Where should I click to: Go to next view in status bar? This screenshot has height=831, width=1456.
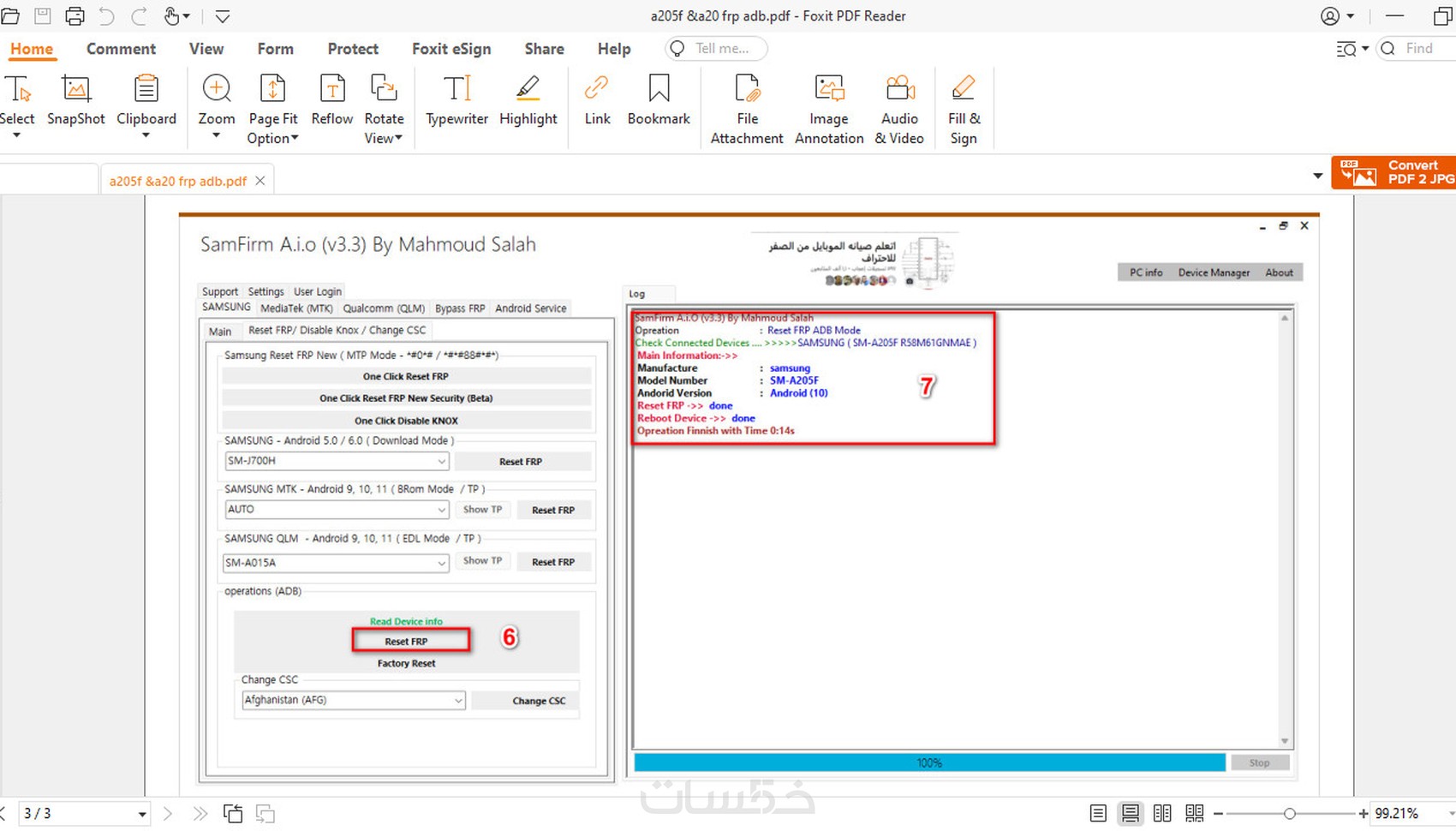[266, 814]
